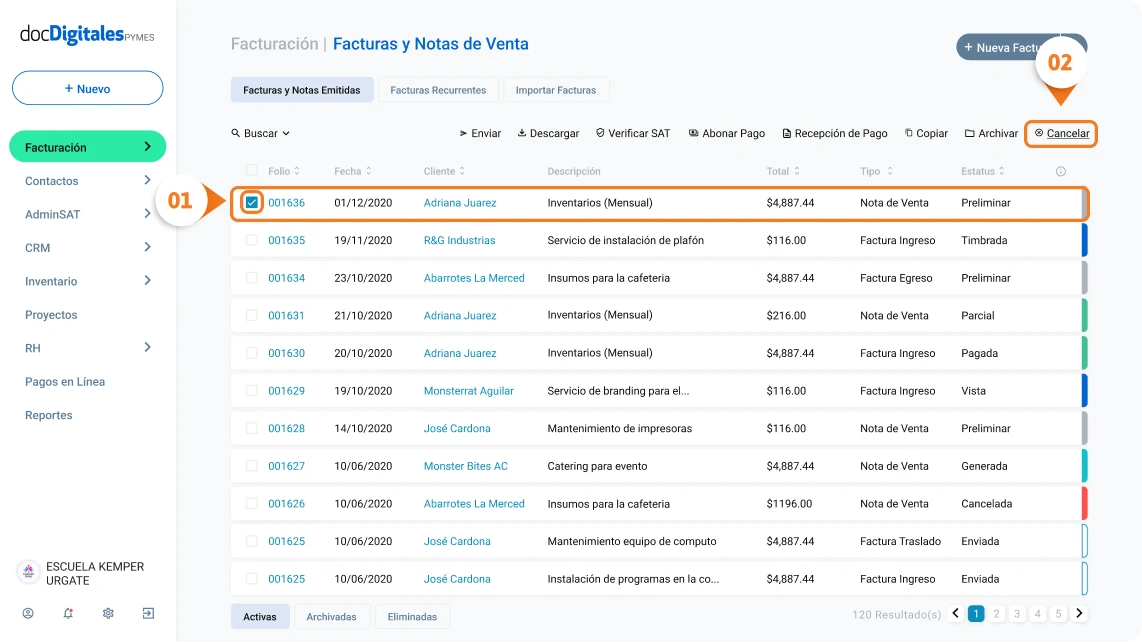Viewport: 1142px width, 642px height.
Task: Click the Descargar toolbar action
Action: pyautogui.click(x=548, y=133)
